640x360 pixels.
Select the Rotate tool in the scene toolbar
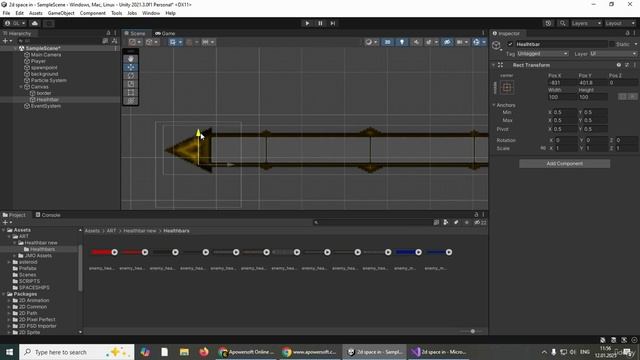(x=131, y=76)
